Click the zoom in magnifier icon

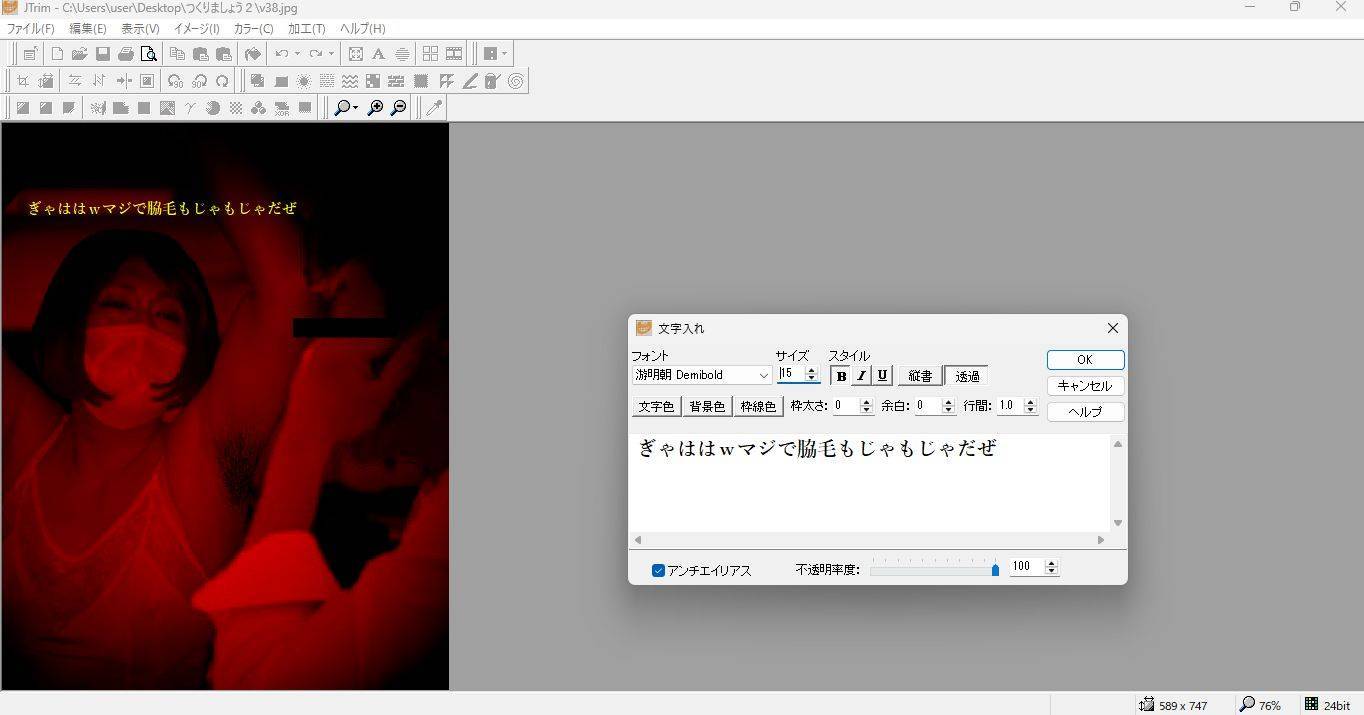[376, 108]
